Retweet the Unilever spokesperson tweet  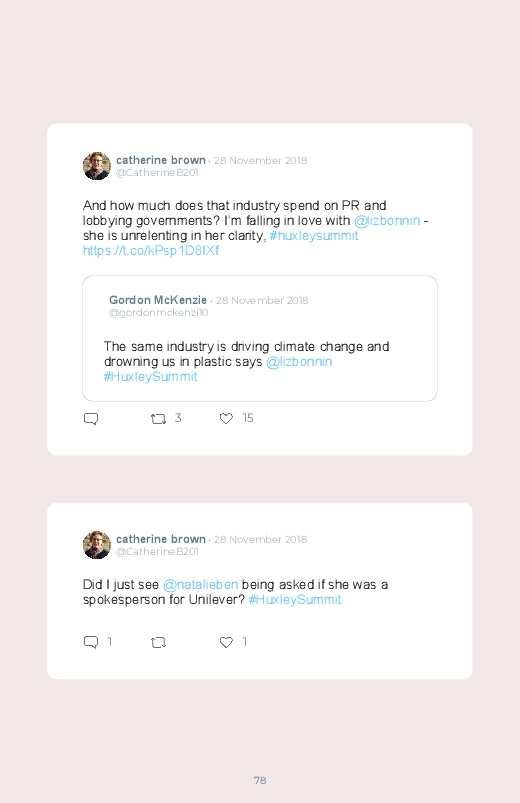click(x=158, y=642)
